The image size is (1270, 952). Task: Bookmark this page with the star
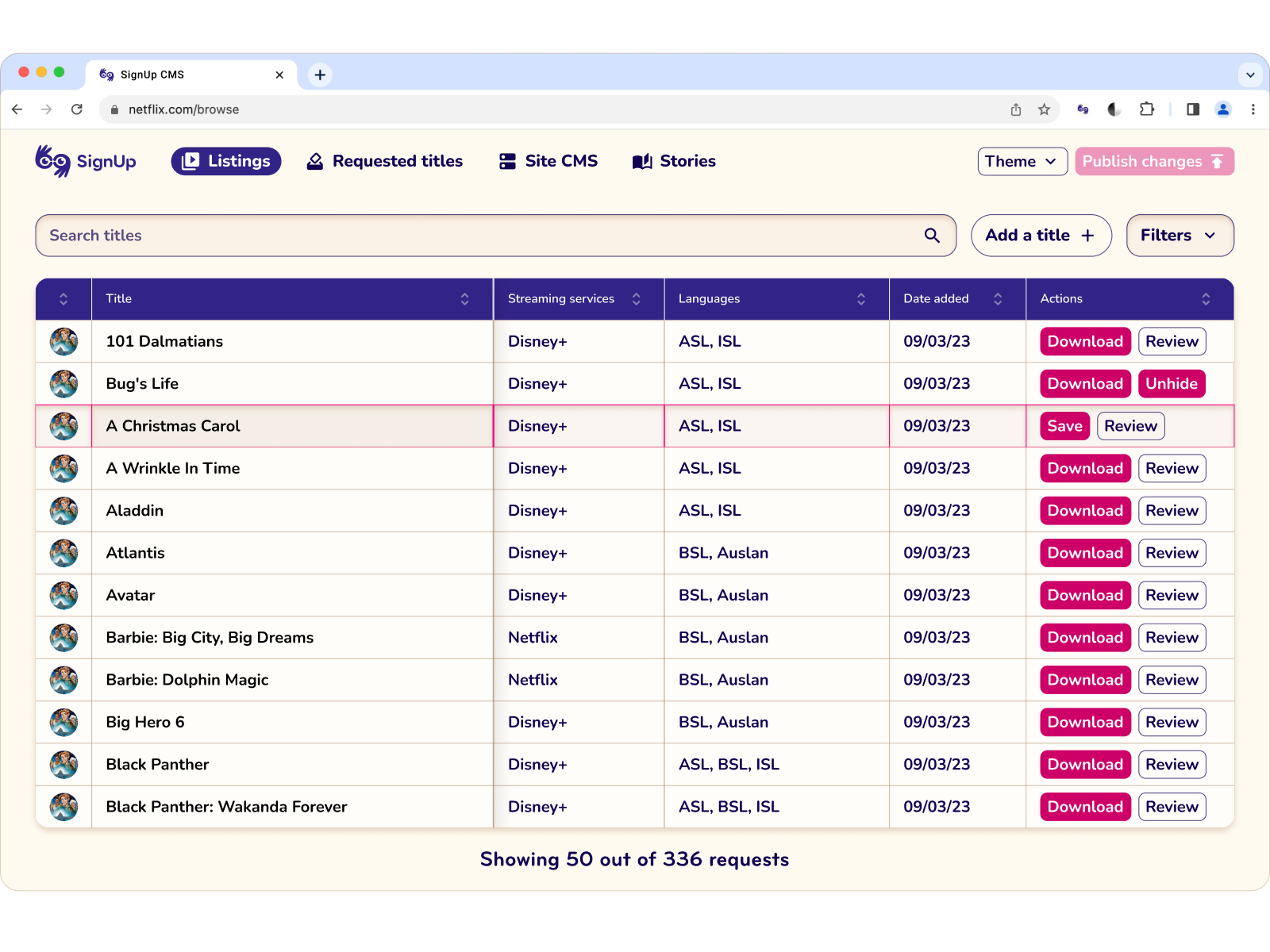1045,109
